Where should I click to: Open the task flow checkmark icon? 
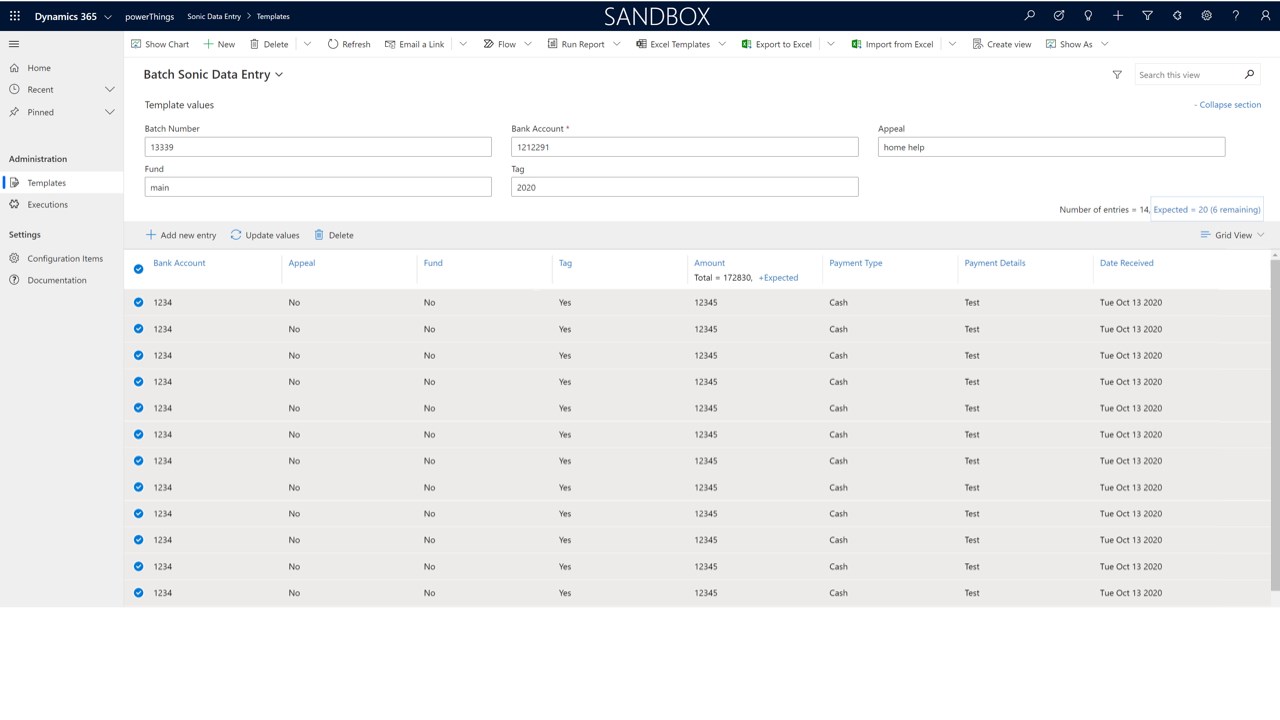click(1059, 16)
